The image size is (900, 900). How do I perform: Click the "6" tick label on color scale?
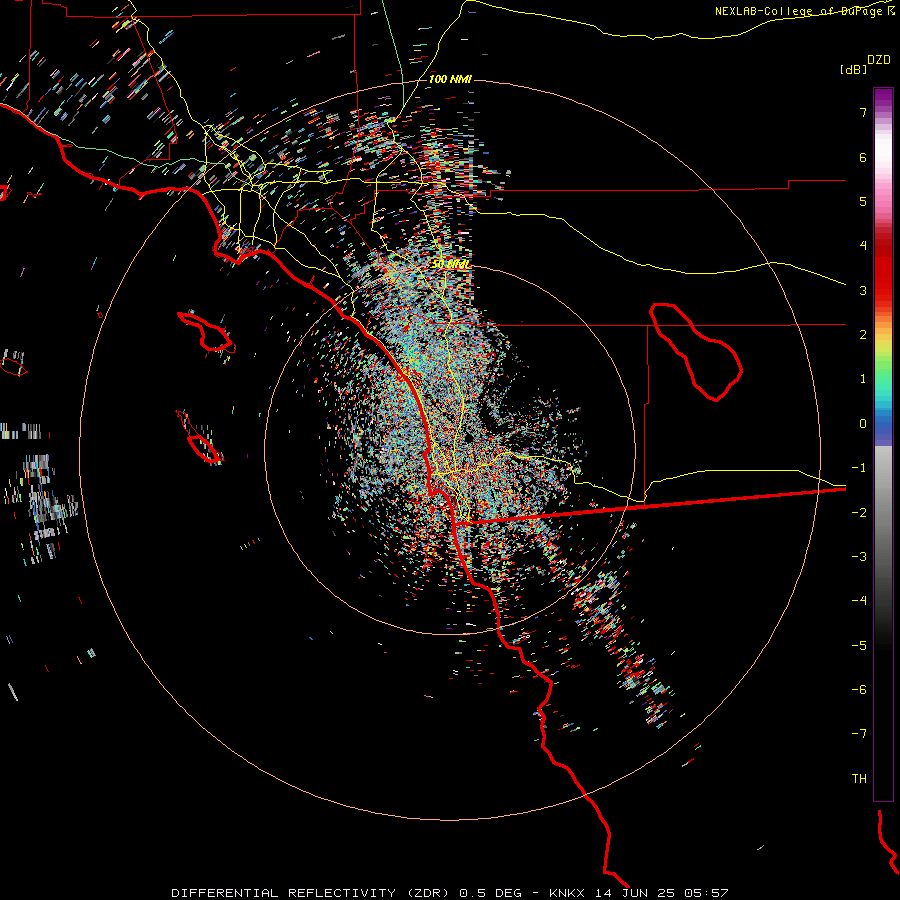863,157
